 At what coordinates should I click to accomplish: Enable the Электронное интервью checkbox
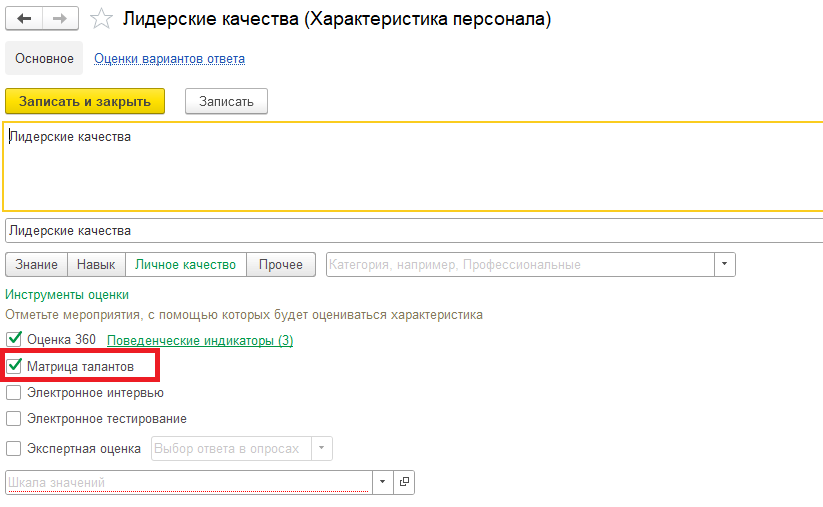click(x=14, y=393)
